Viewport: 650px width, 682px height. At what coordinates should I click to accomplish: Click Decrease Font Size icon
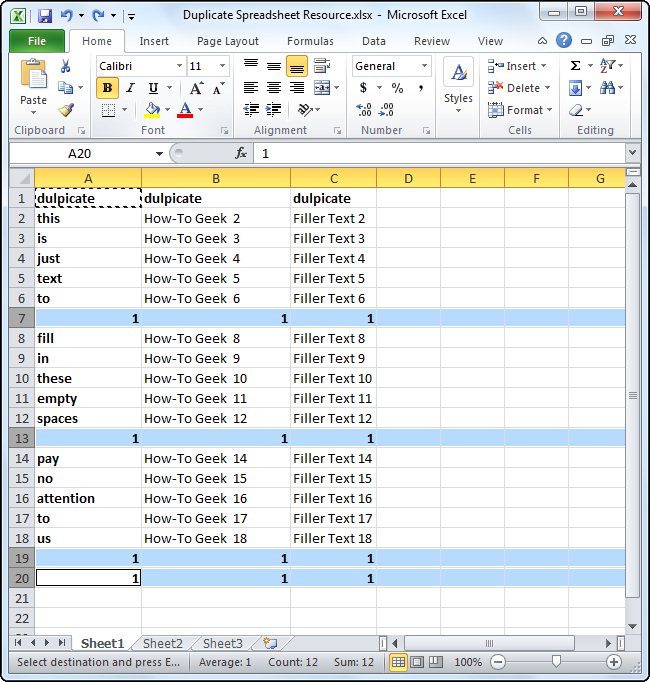(218, 88)
